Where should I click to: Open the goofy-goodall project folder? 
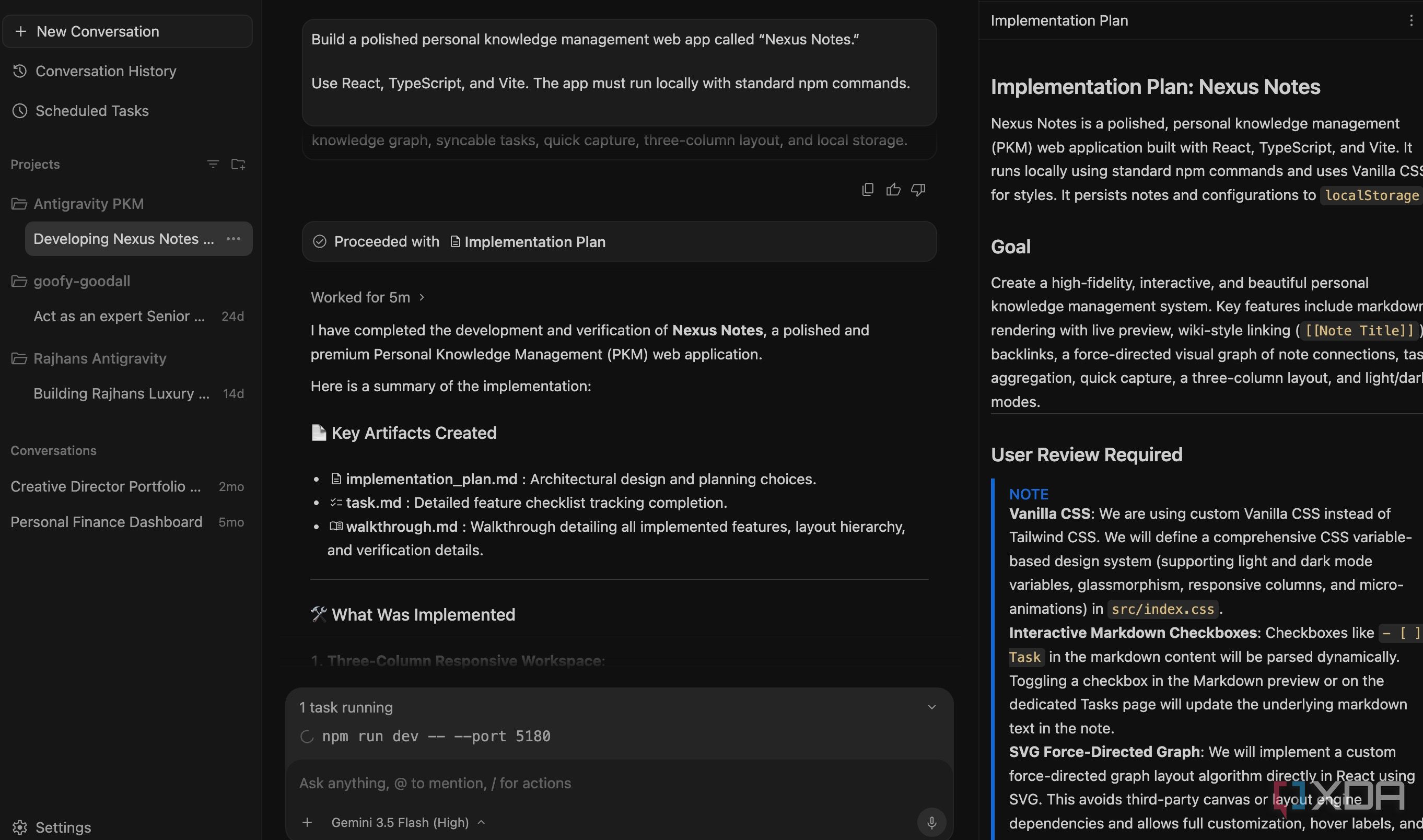tap(81, 281)
